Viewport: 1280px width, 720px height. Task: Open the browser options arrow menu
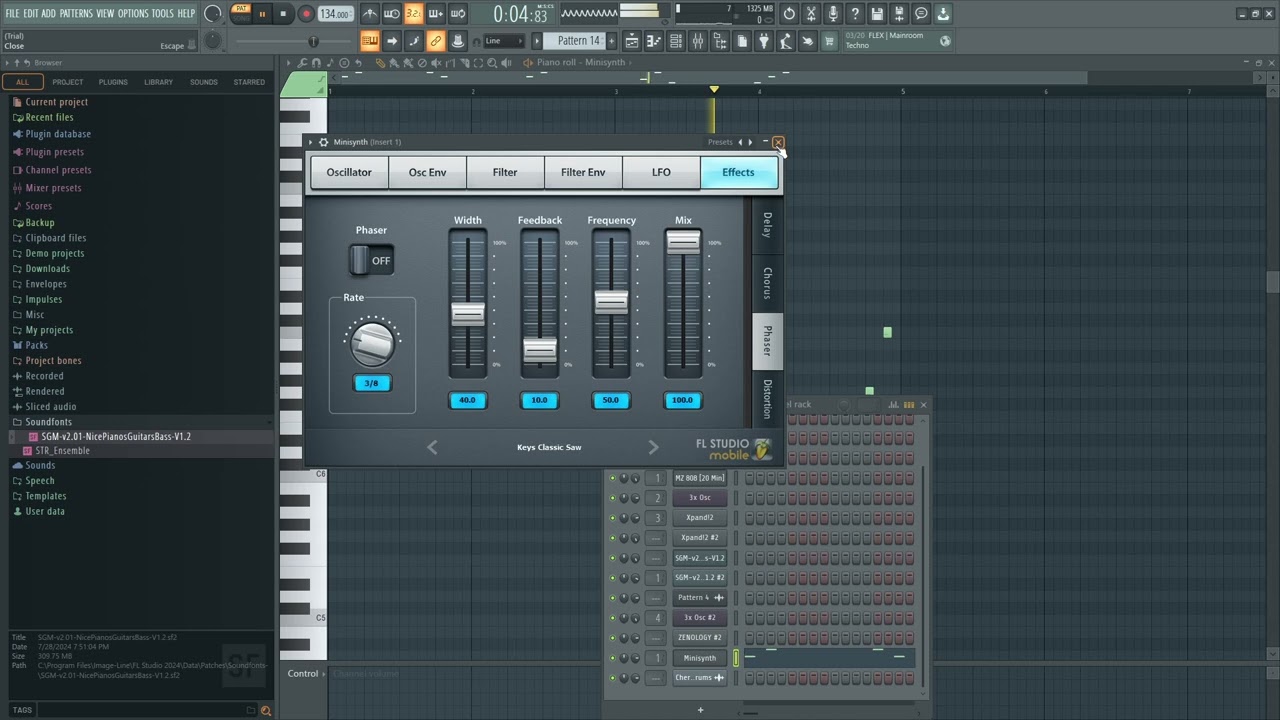pos(7,63)
